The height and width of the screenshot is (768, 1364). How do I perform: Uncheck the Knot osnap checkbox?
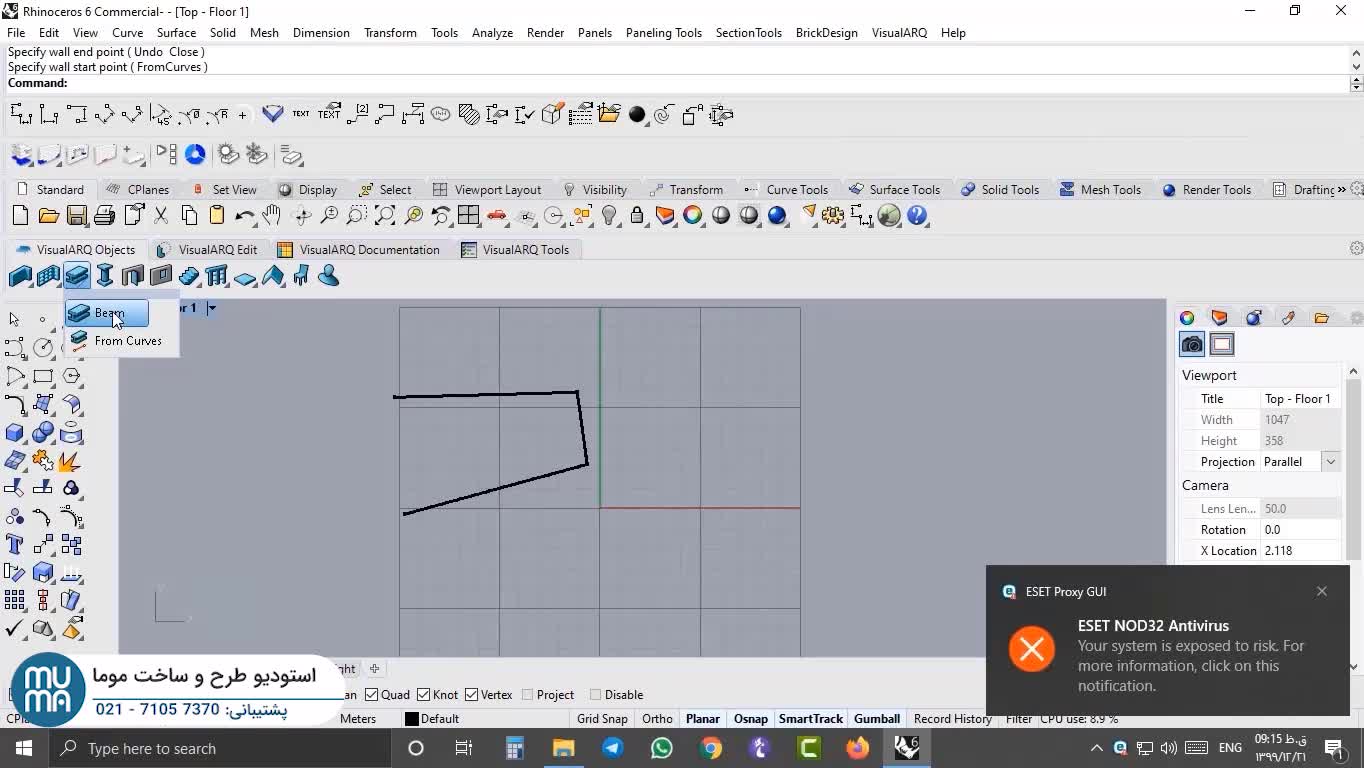click(423, 695)
